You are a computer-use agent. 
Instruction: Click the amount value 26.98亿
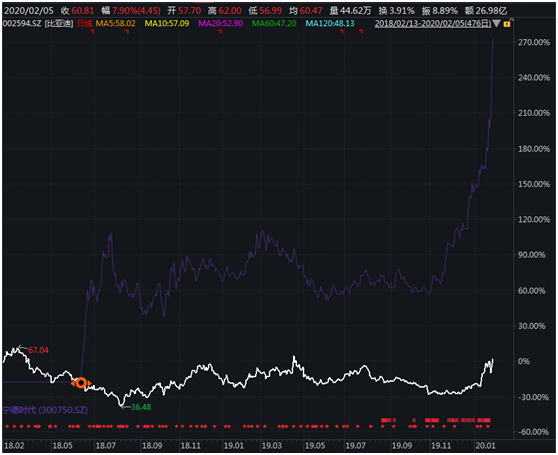(x=491, y=11)
